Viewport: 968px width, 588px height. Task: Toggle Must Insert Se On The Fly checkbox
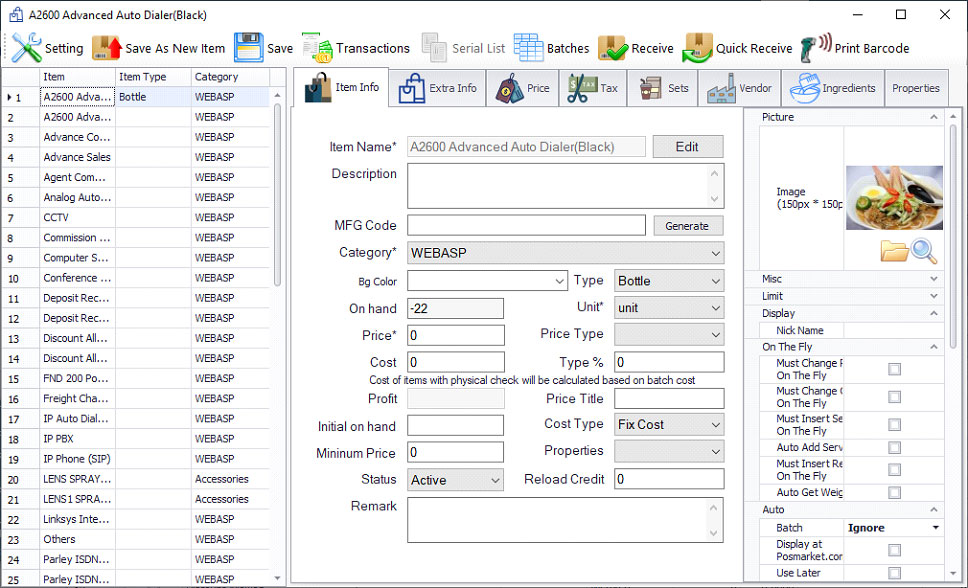click(894, 425)
